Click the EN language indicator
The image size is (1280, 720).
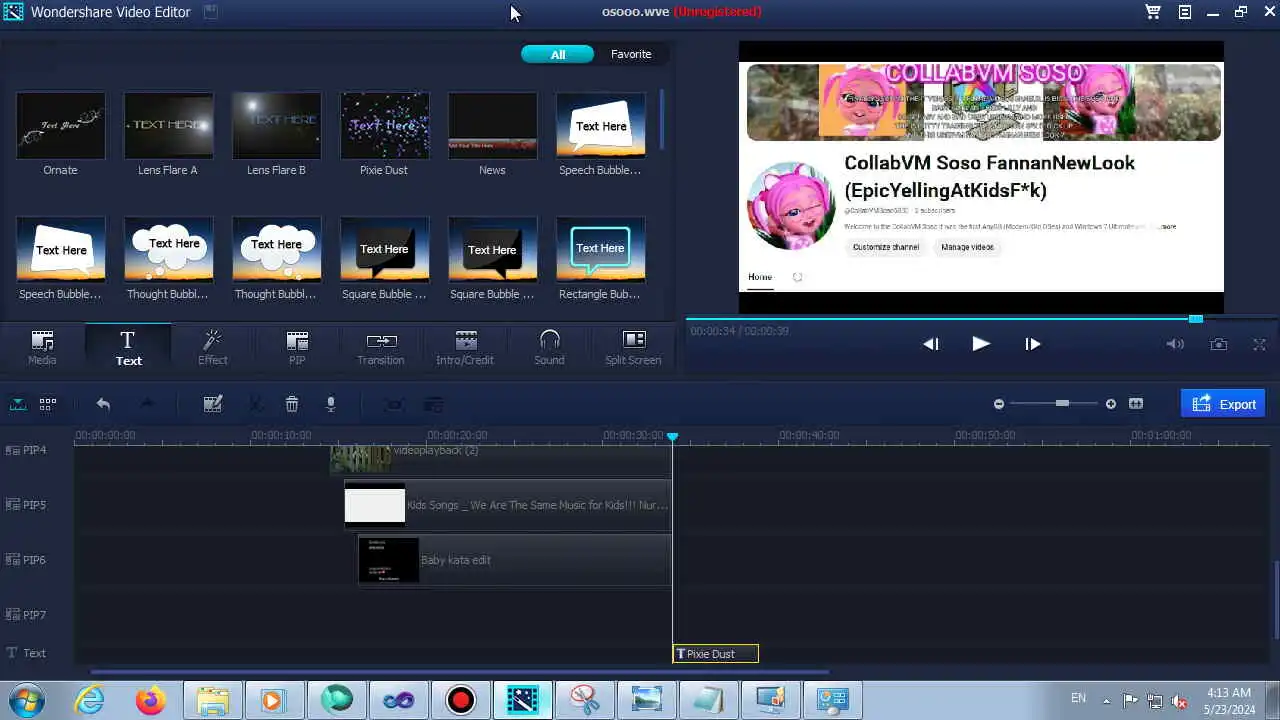(x=1078, y=698)
